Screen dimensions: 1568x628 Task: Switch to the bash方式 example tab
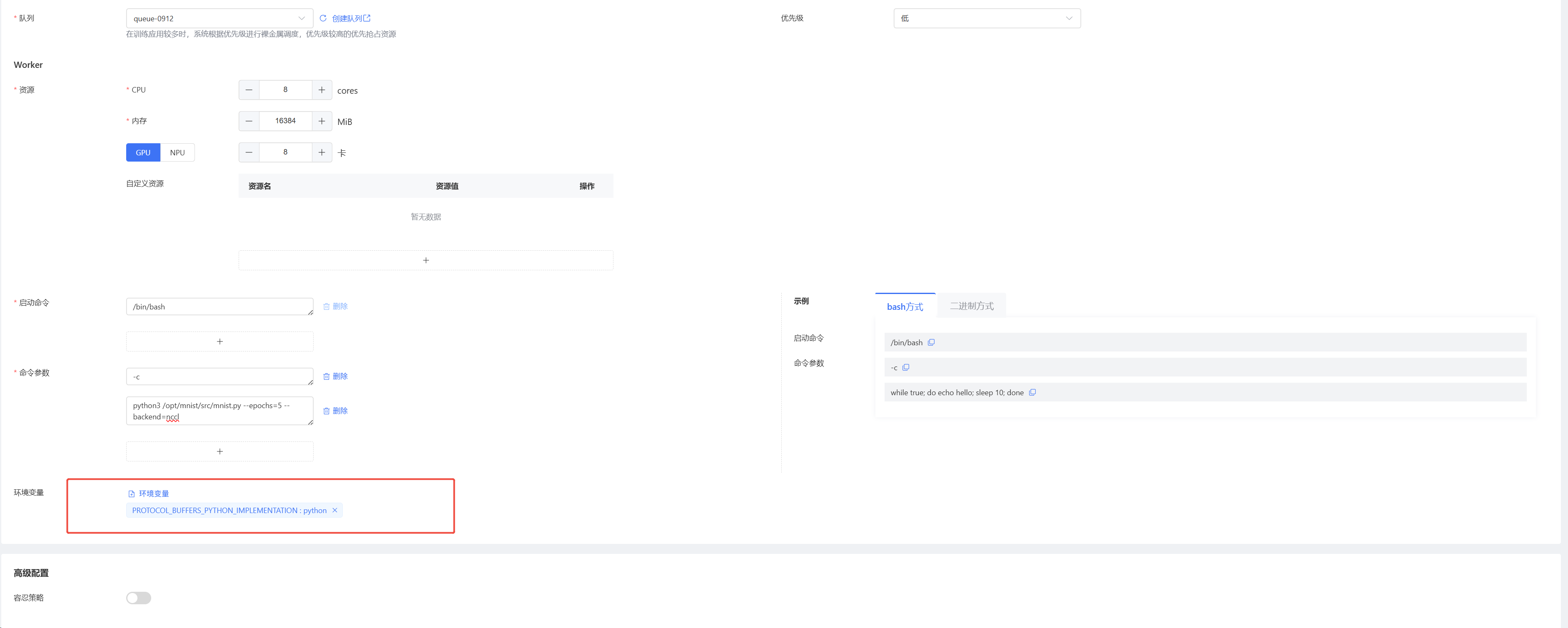(x=905, y=306)
